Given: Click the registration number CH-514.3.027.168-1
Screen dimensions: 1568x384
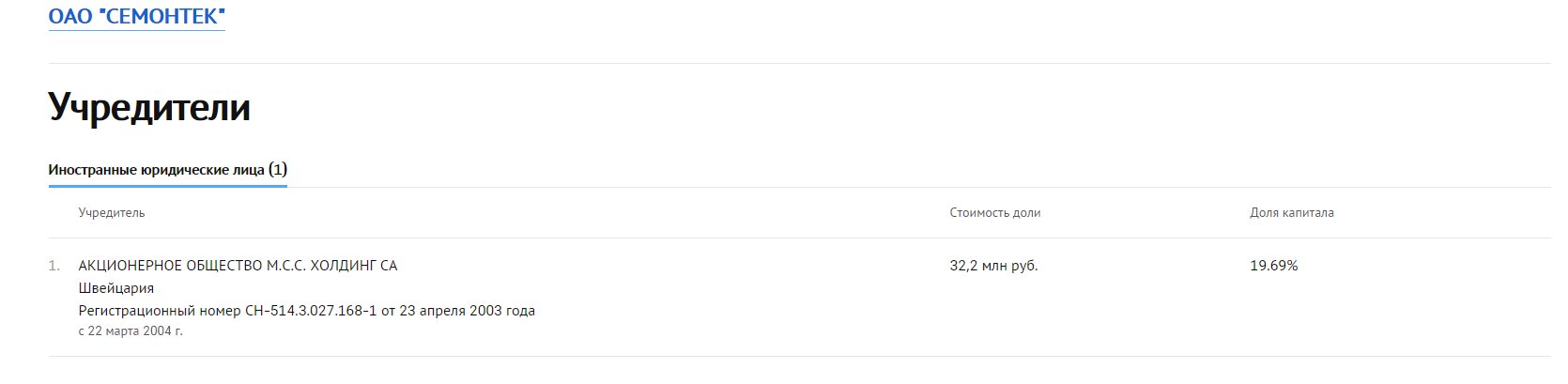Looking at the screenshot, I should (311, 311).
